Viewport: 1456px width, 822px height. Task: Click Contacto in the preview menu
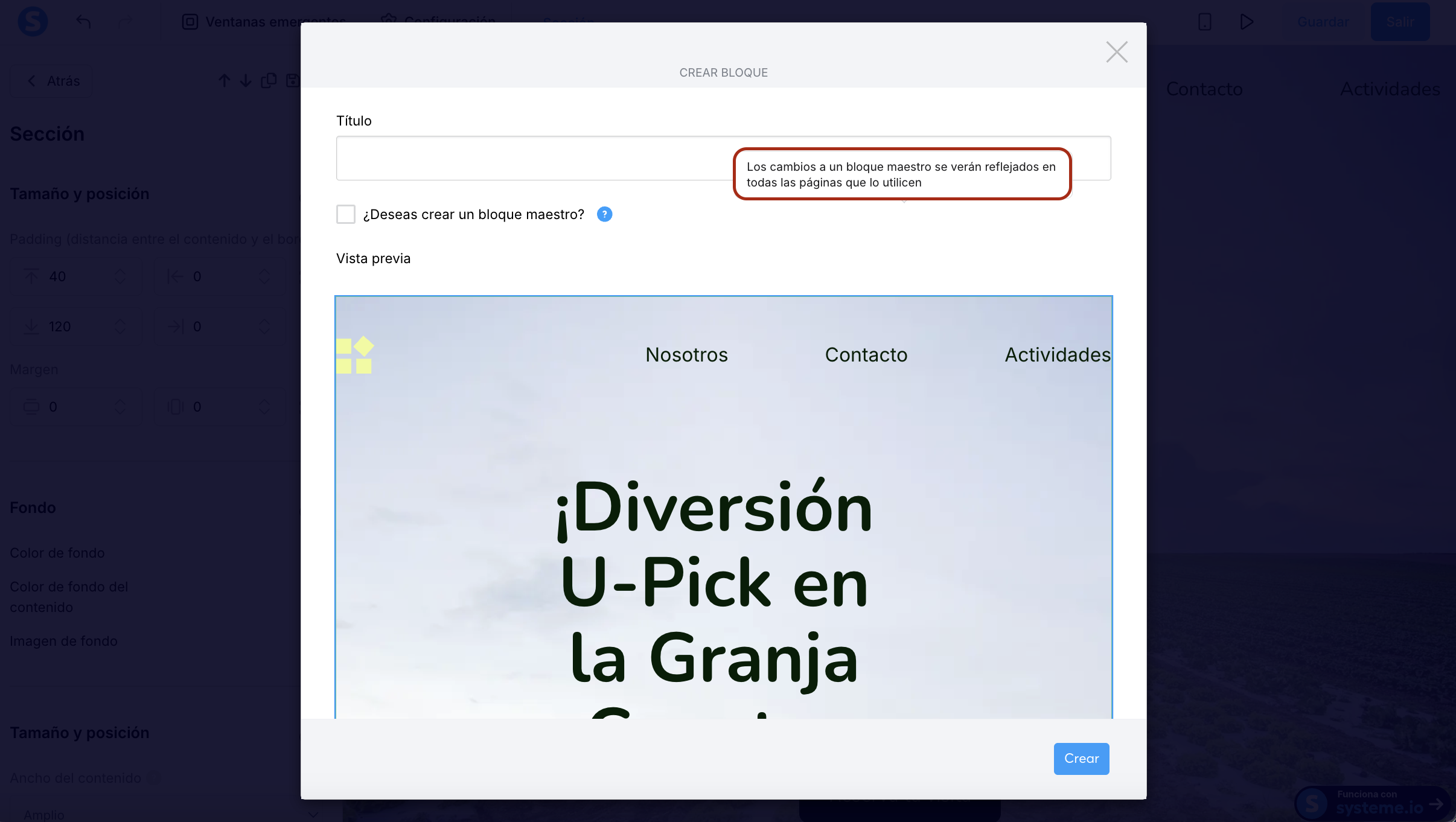pos(866,355)
